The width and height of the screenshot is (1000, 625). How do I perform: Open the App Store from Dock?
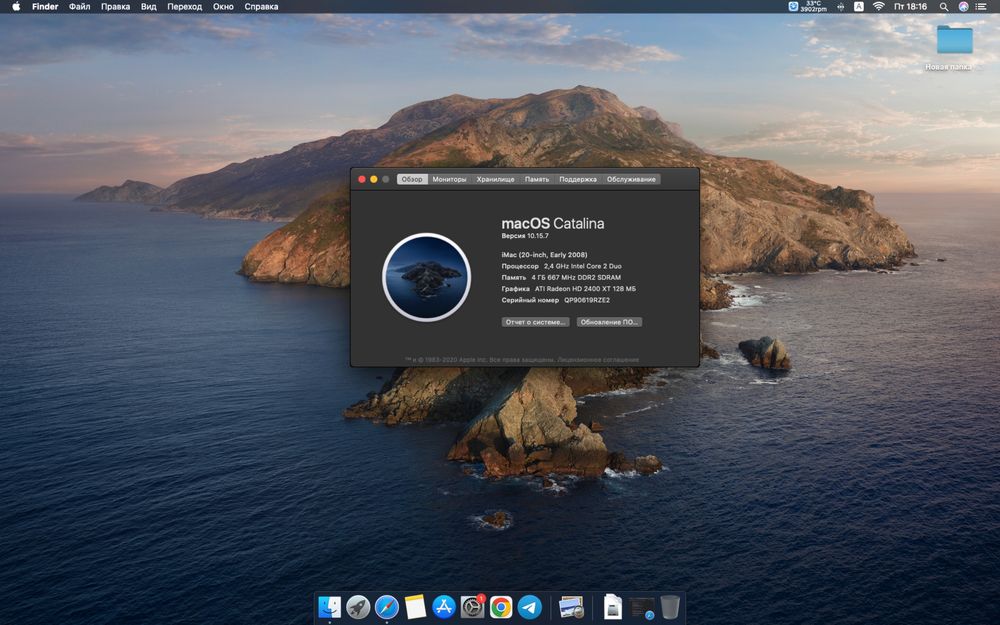coord(444,607)
